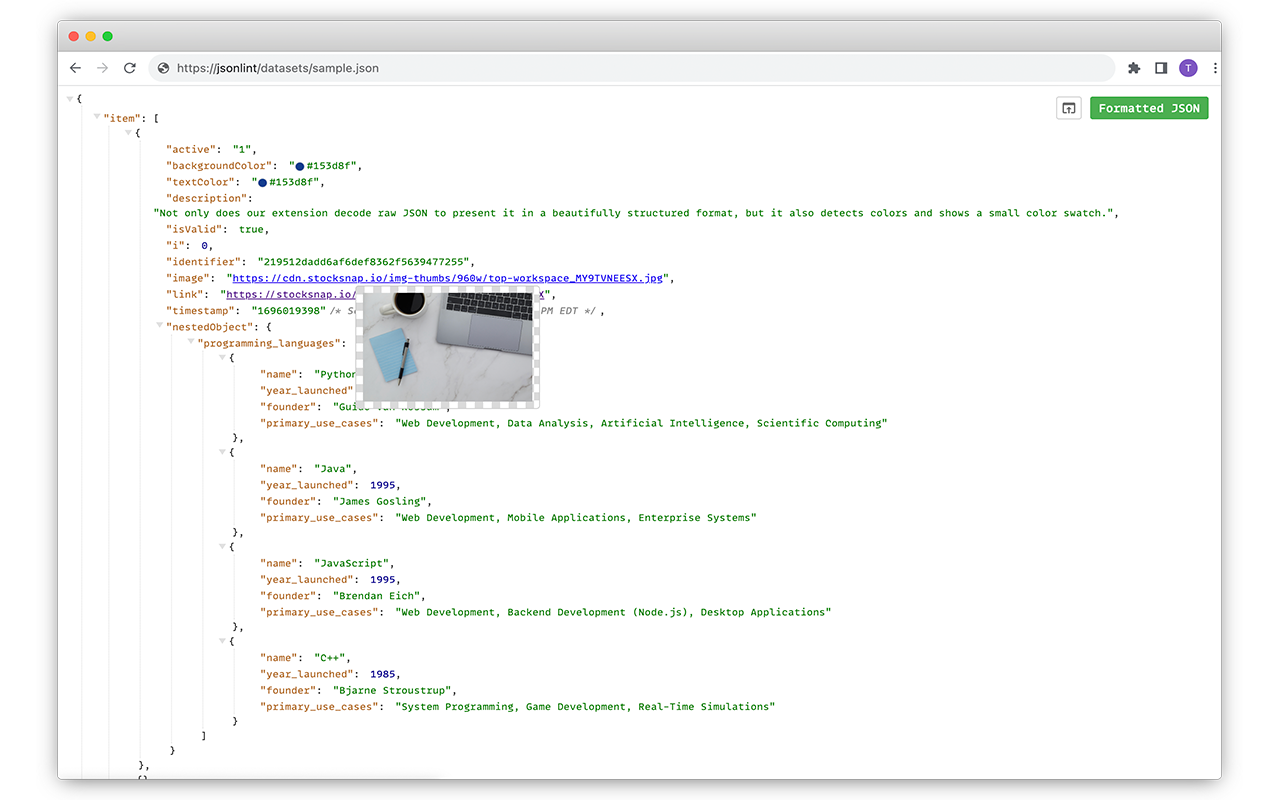Click the back navigation arrow
Image resolution: width=1280 pixels, height=800 pixels.
[75, 68]
